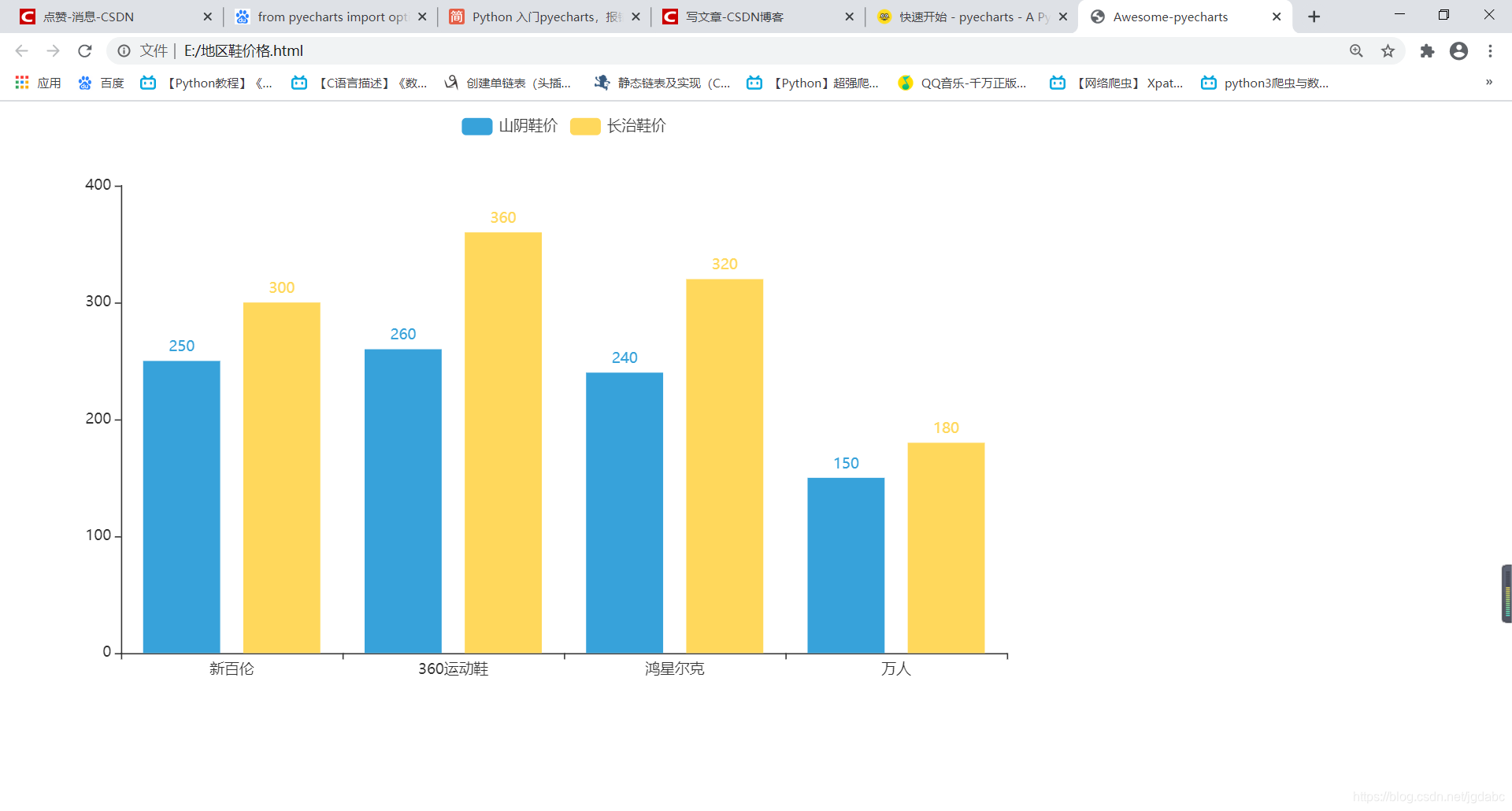Screen dimensions: 1512x811
Task: Switch to the 快速开始 - pyecharts tab
Action: (972, 17)
